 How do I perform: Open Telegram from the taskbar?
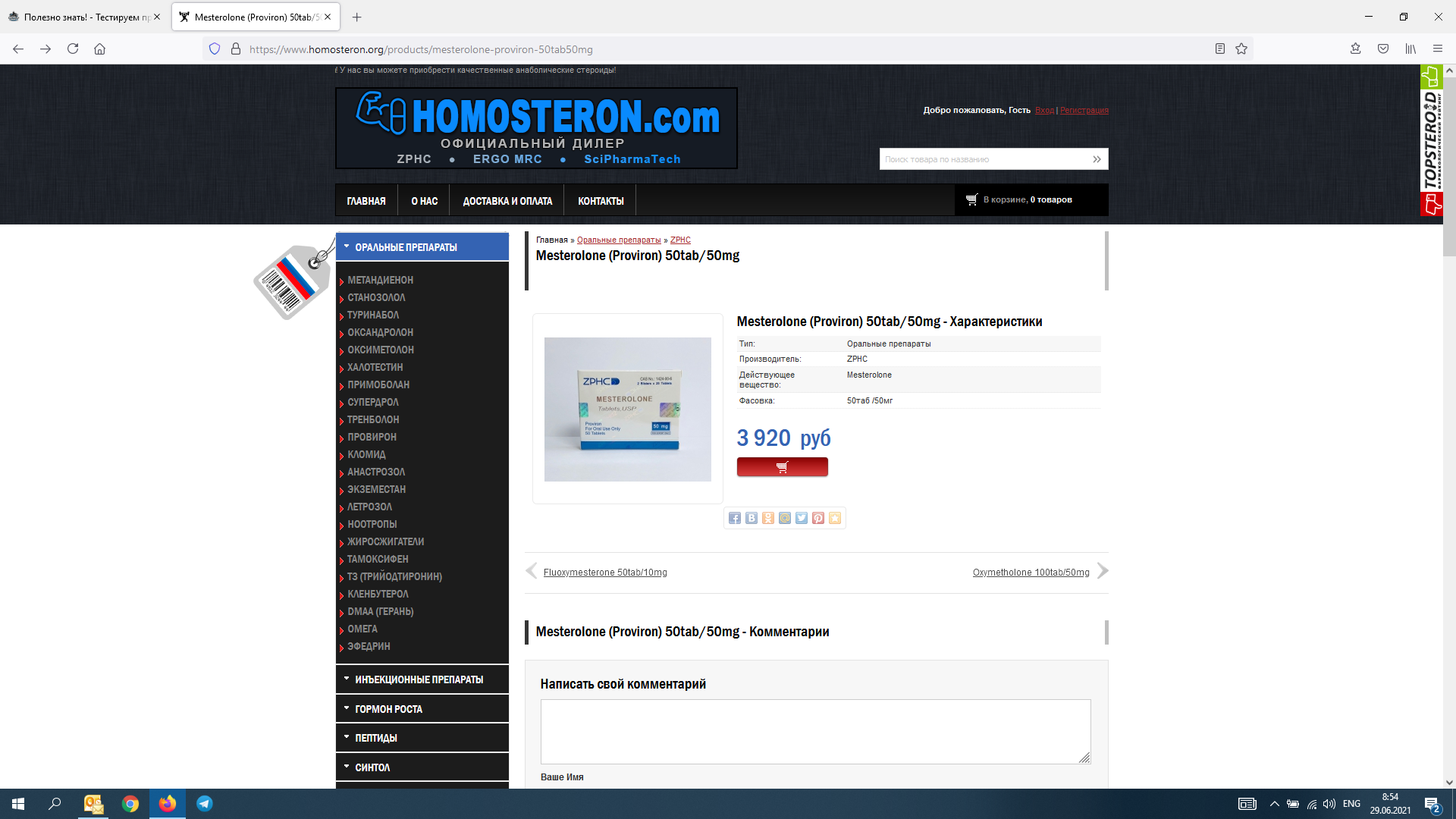tap(205, 804)
